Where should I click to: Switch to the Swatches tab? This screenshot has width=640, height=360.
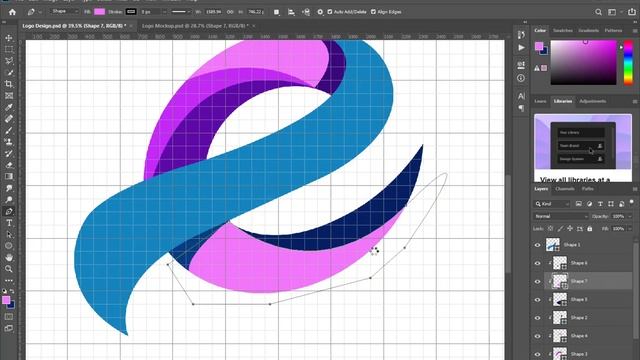pos(562,31)
